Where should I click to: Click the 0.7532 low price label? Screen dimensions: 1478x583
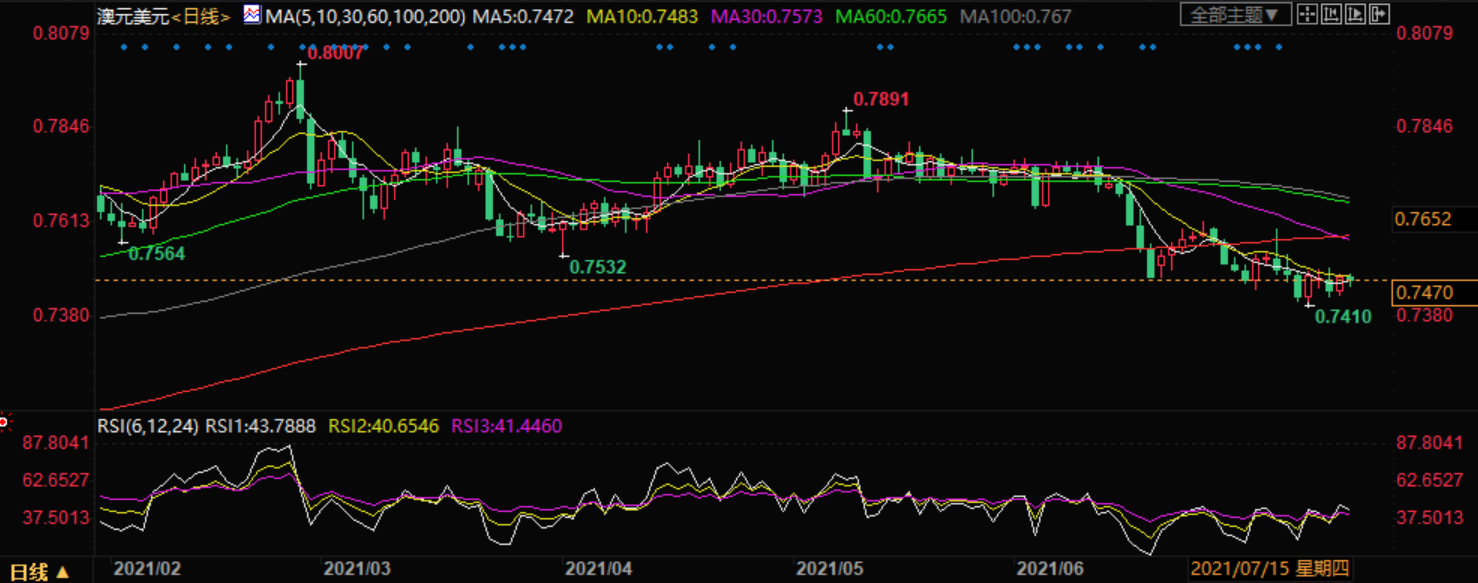pyautogui.click(x=597, y=267)
